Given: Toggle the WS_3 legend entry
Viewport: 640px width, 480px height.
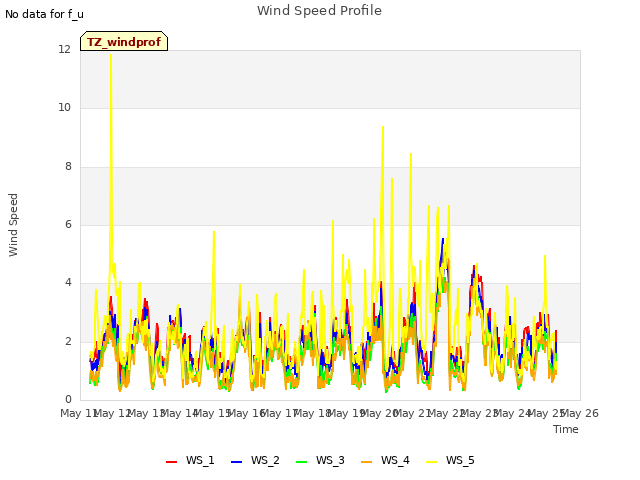Looking at the screenshot, I should coord(320,460).
